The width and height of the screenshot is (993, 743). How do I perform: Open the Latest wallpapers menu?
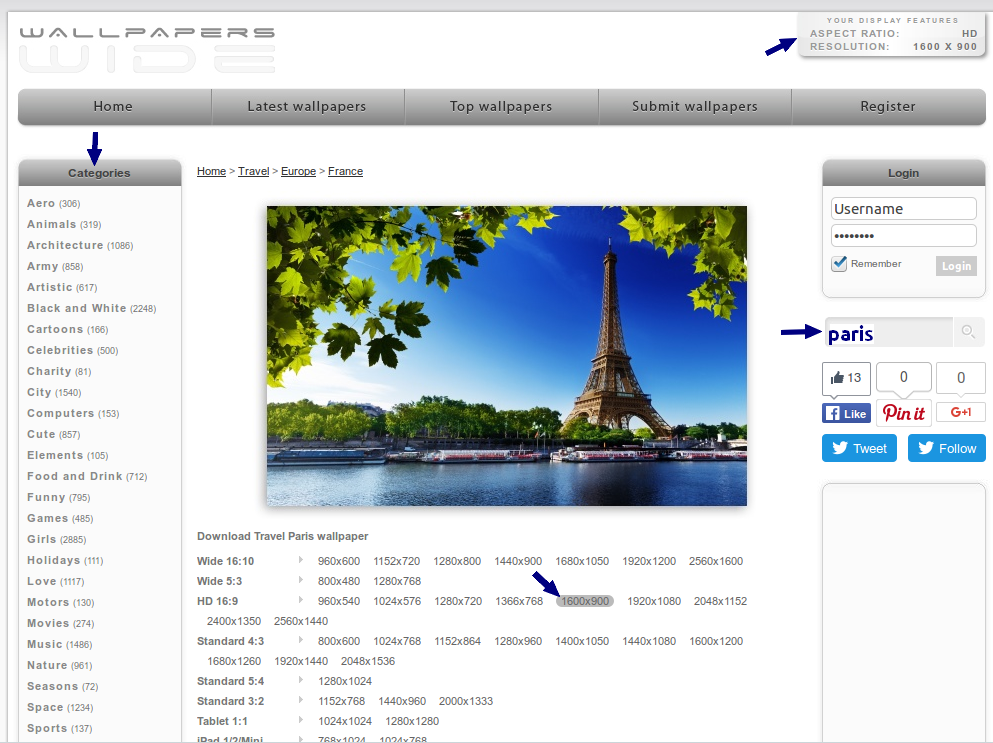(x=307, y=106)
